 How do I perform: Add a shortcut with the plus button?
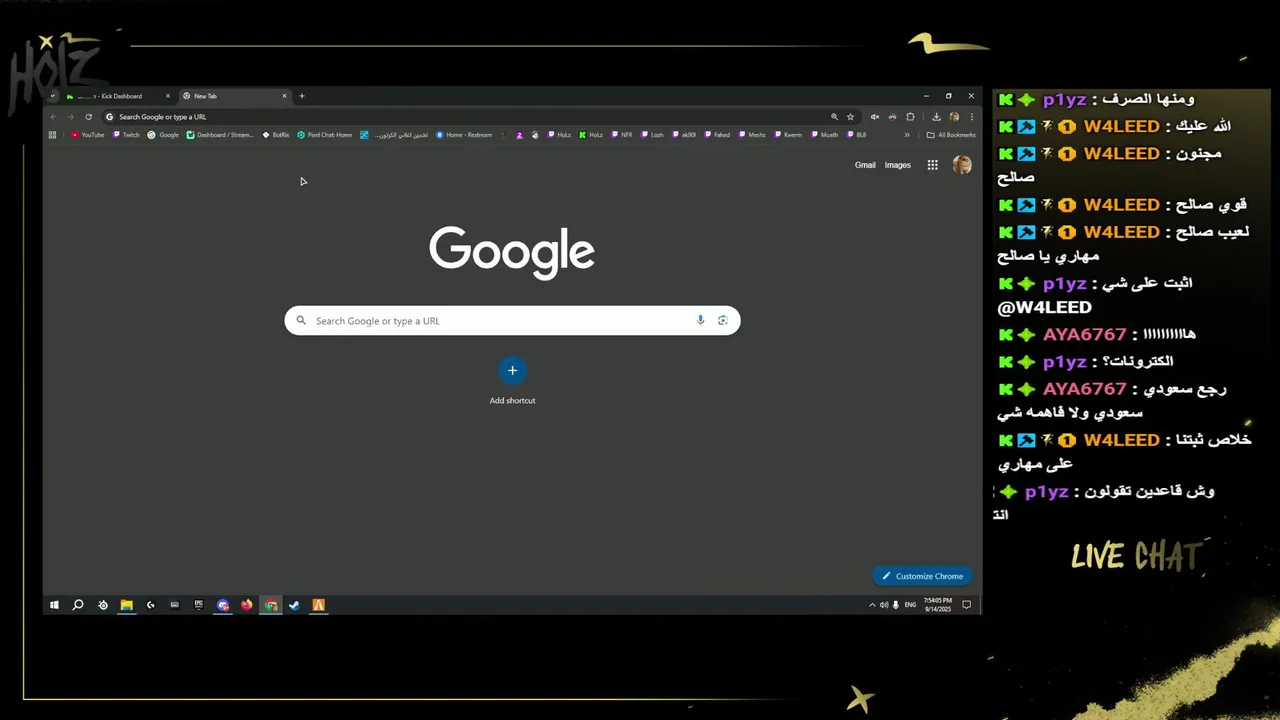tap(512, 370)
